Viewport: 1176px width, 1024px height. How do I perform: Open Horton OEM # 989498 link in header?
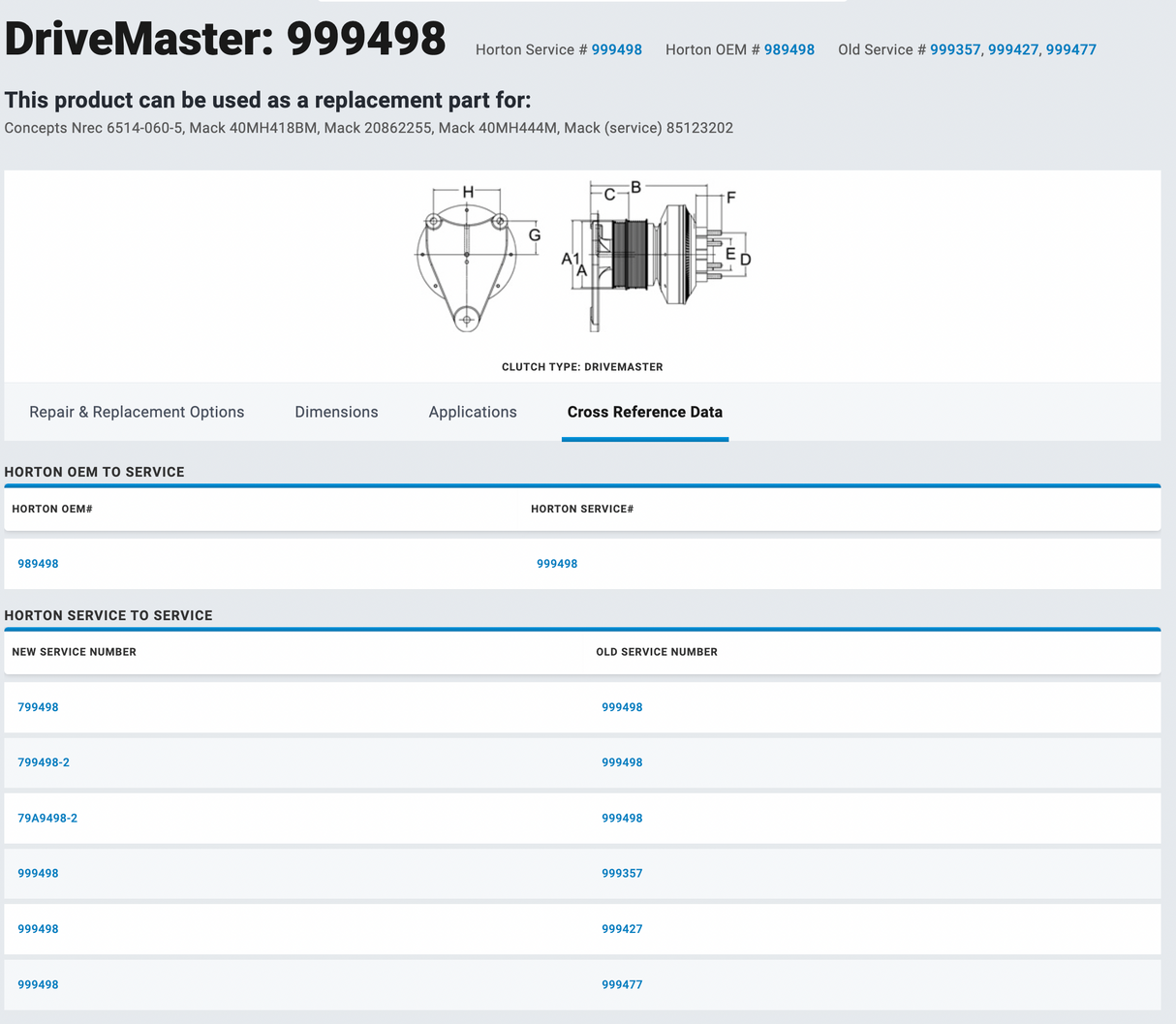789,49
